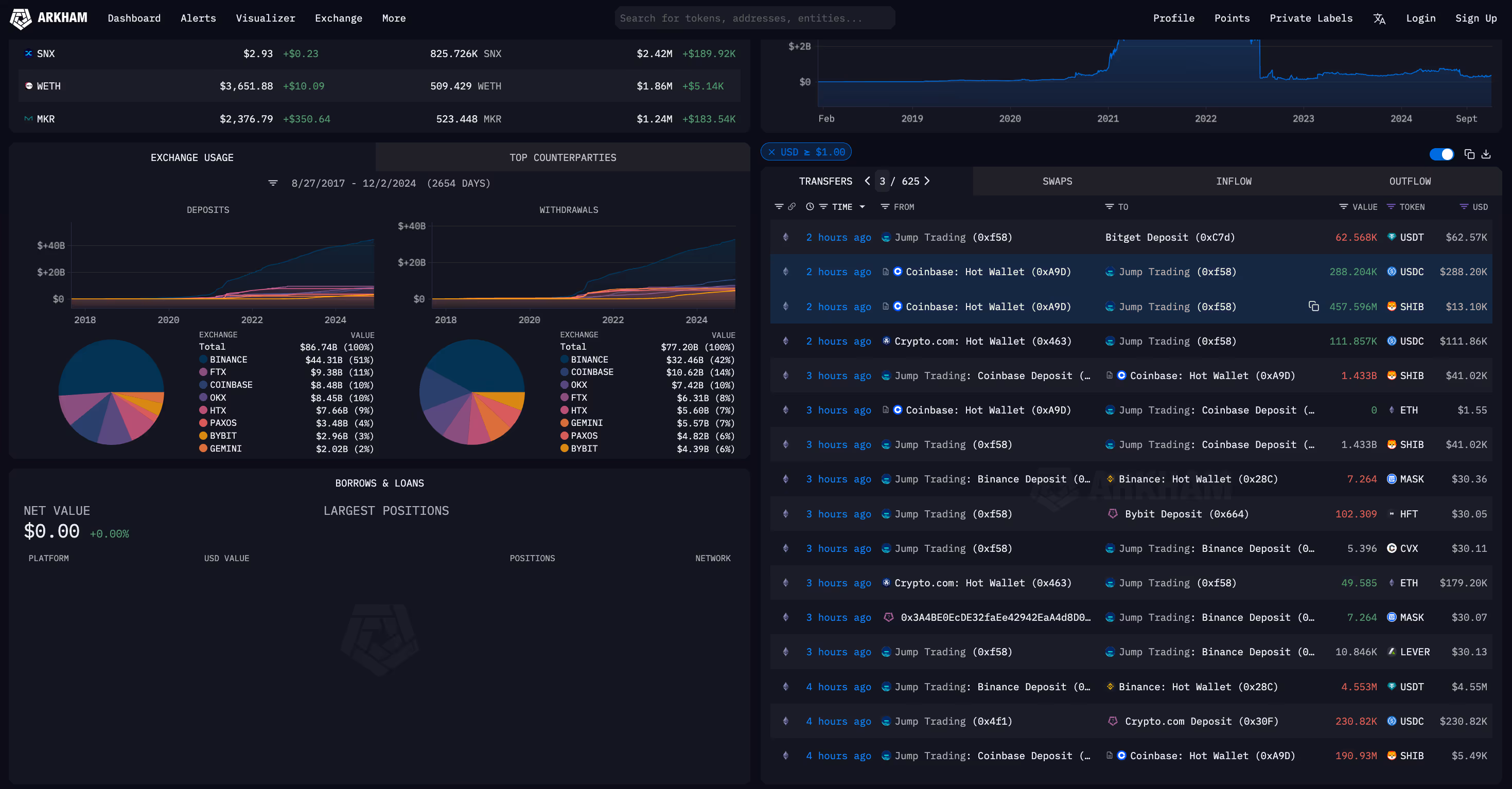
Task: Click the Sign Up link
Action: (1475, 18)
